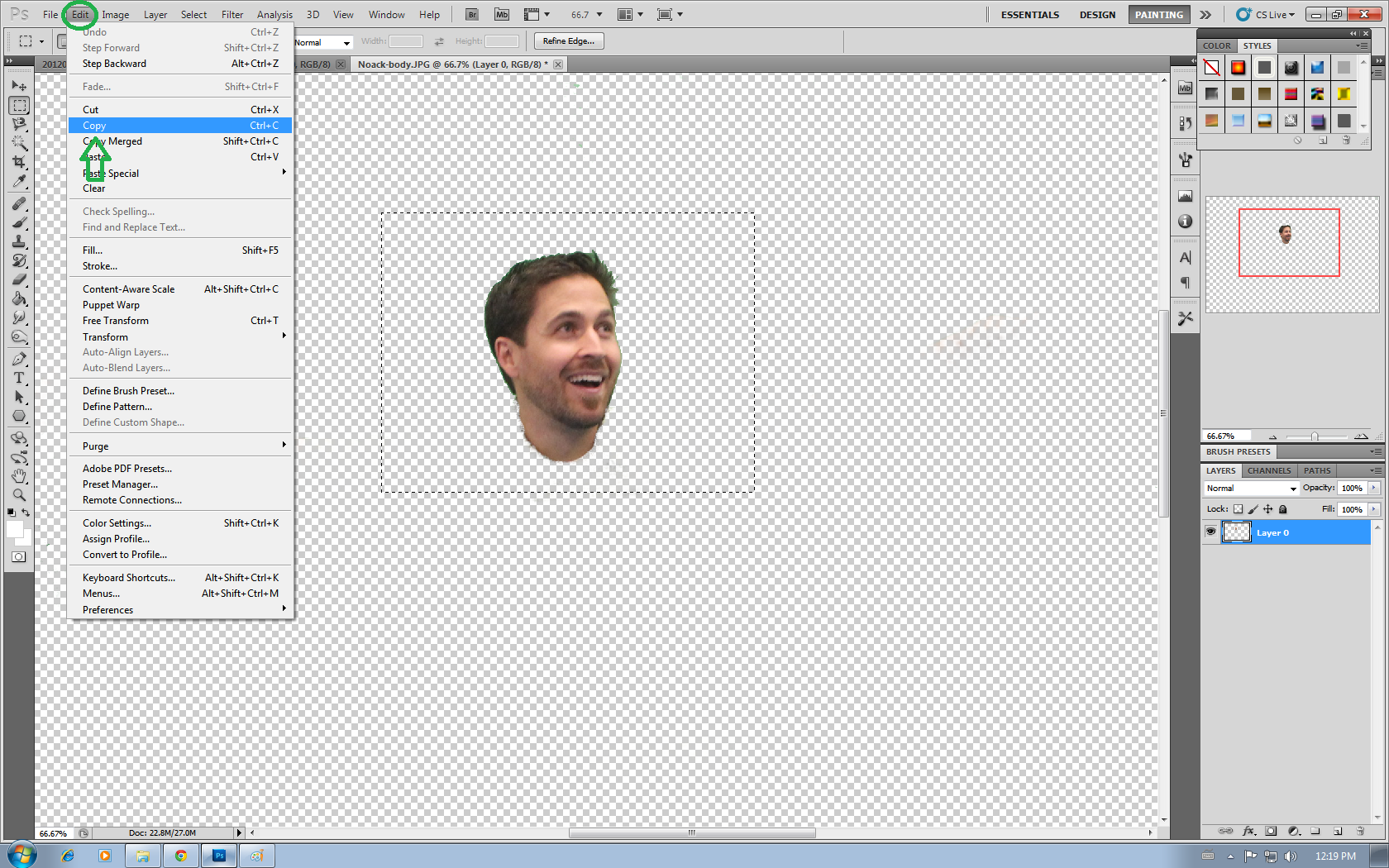This screenshot has width=1389, height=868.
Task: Open the Paragraph panel icon
Action: click(1185, 283)
